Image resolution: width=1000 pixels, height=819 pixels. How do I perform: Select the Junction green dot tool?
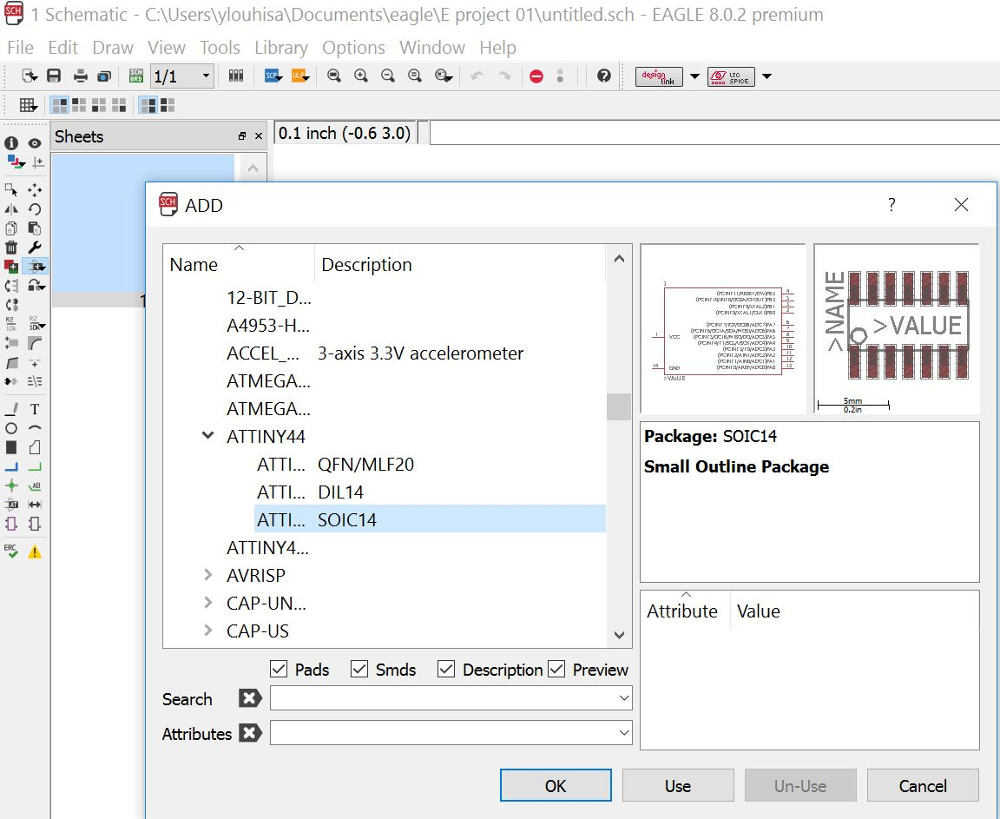click(11, 485)
